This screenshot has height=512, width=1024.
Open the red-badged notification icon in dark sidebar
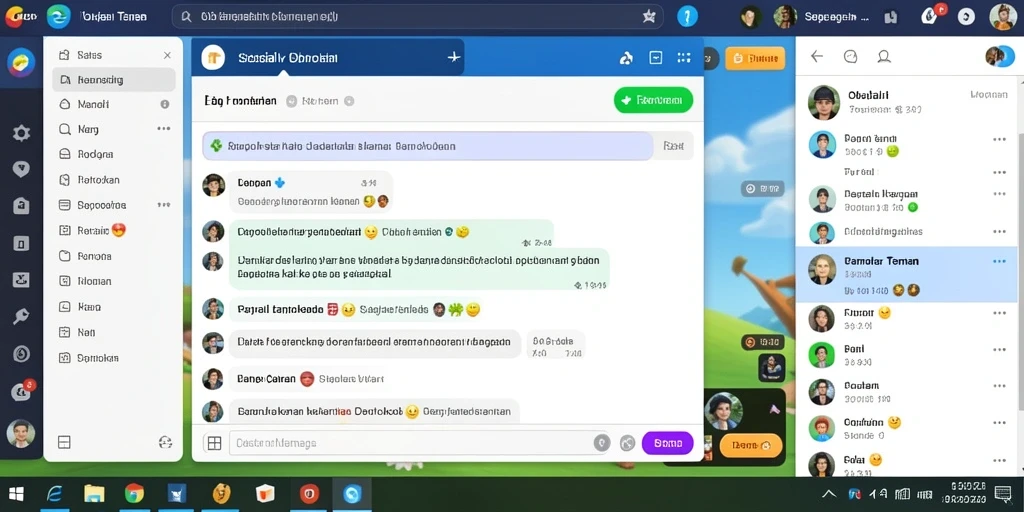coord(22,391)
